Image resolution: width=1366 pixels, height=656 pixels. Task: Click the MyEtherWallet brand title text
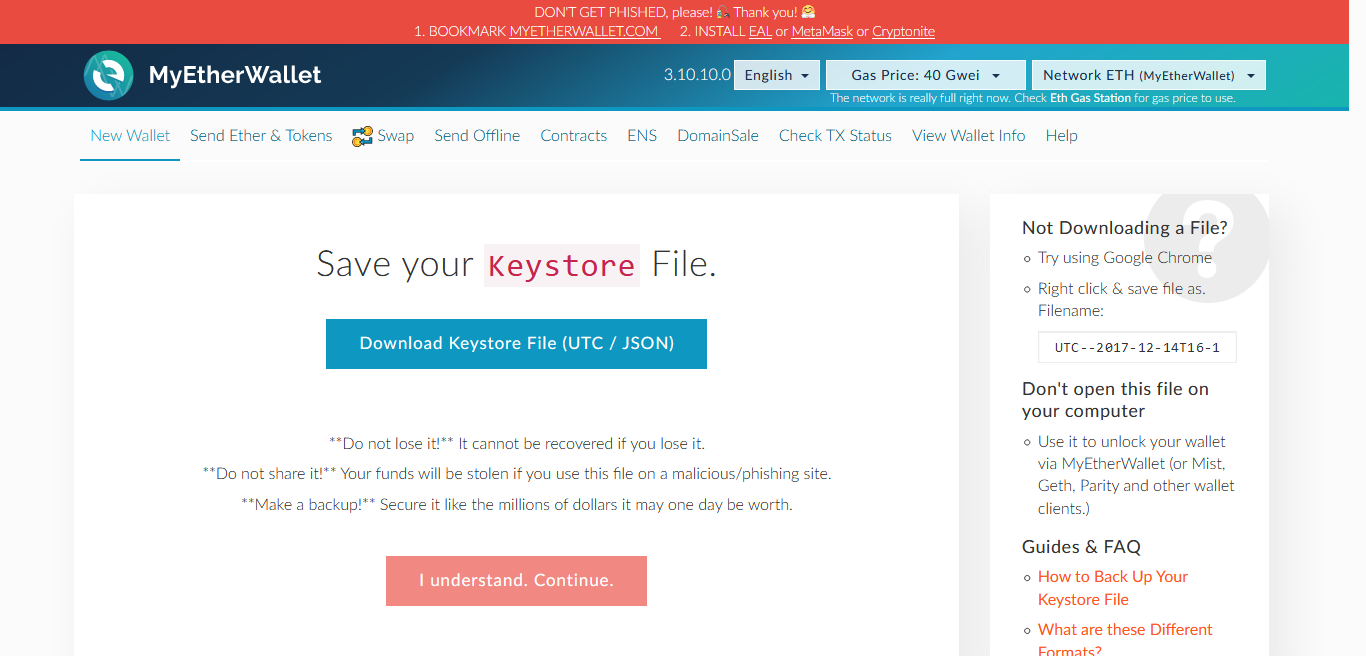[235, 75]
